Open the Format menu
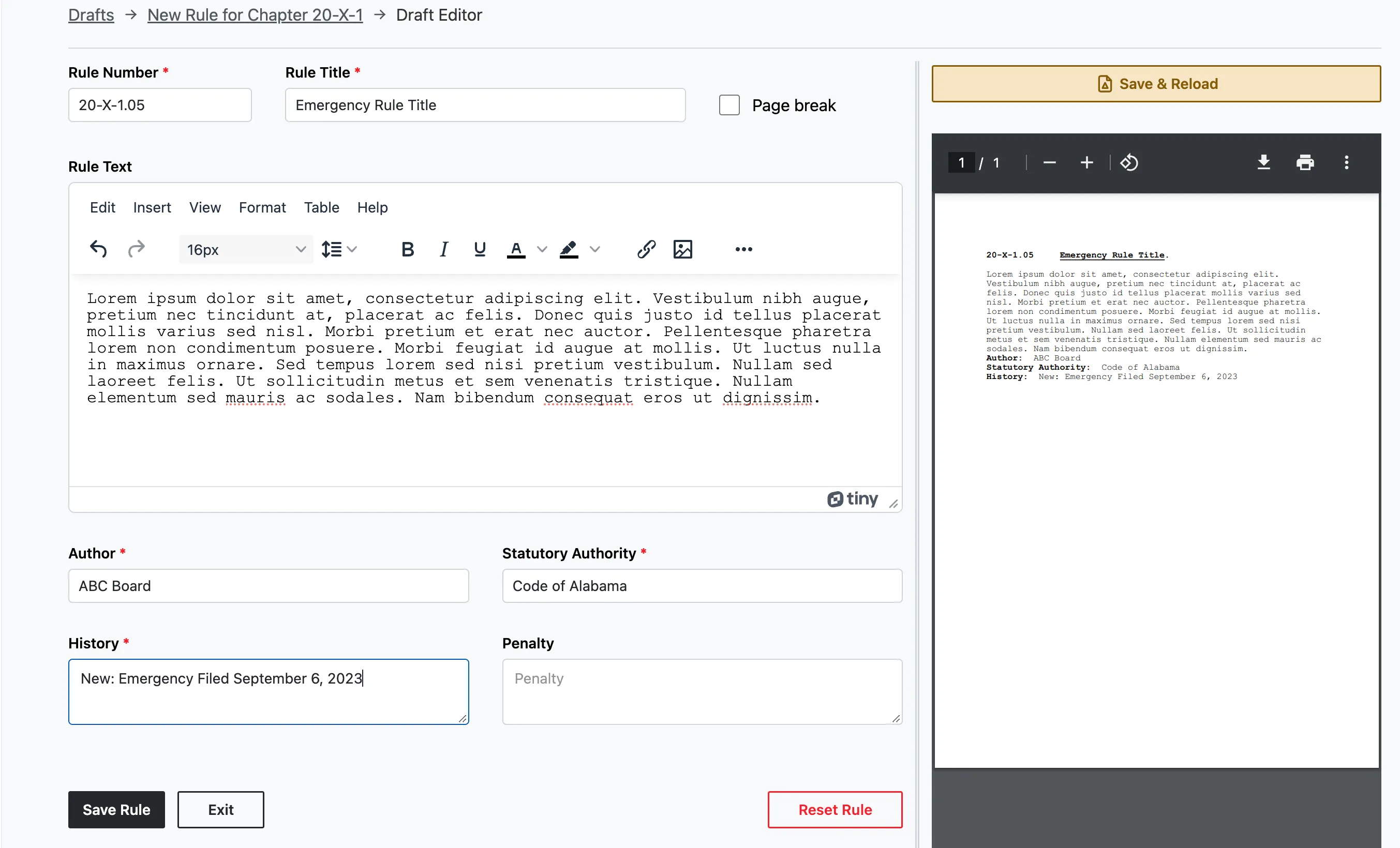The image size is (1400, 848). point(262,207)
